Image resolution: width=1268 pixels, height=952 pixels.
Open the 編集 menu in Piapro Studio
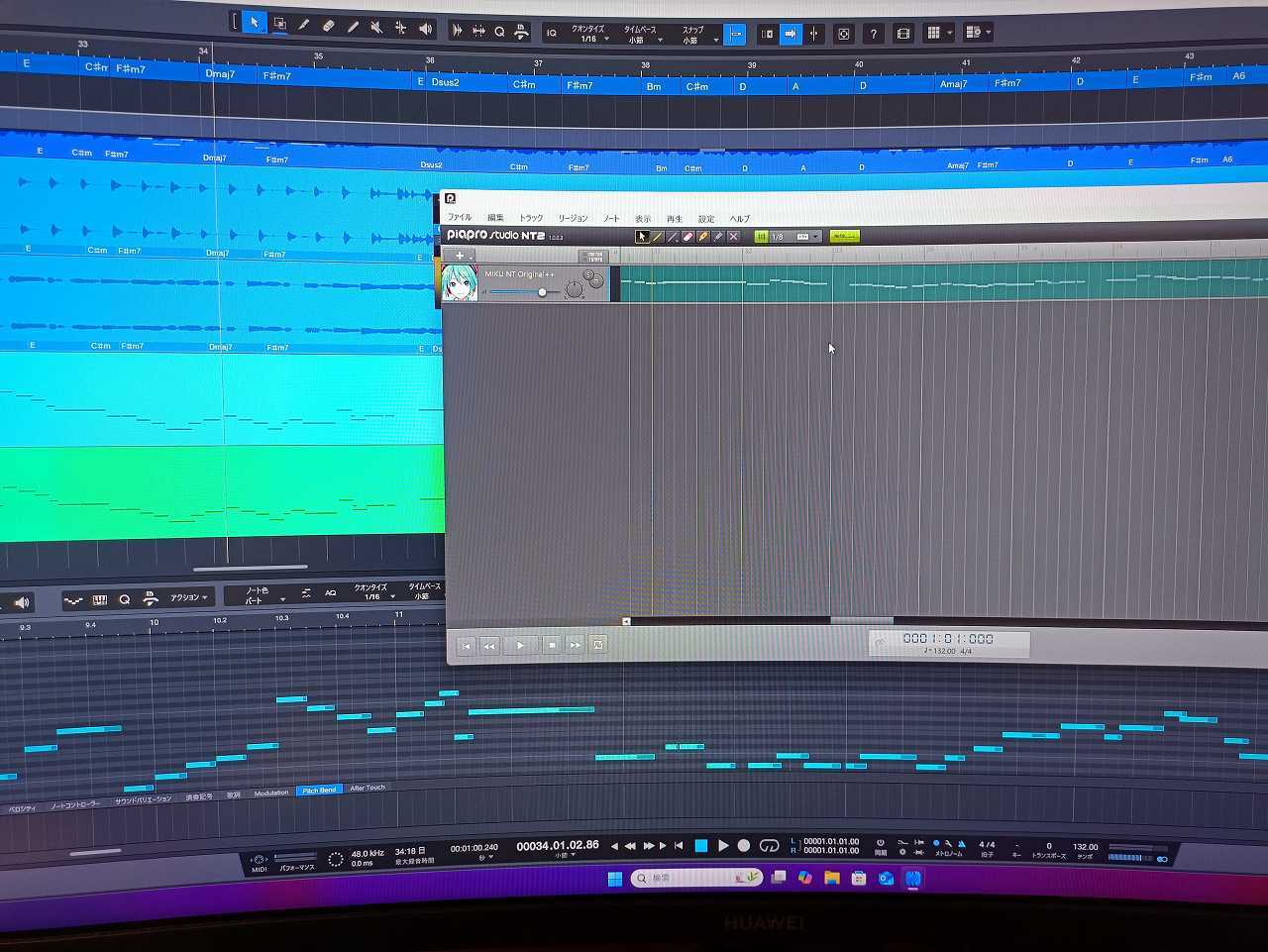tap(495, 217)
